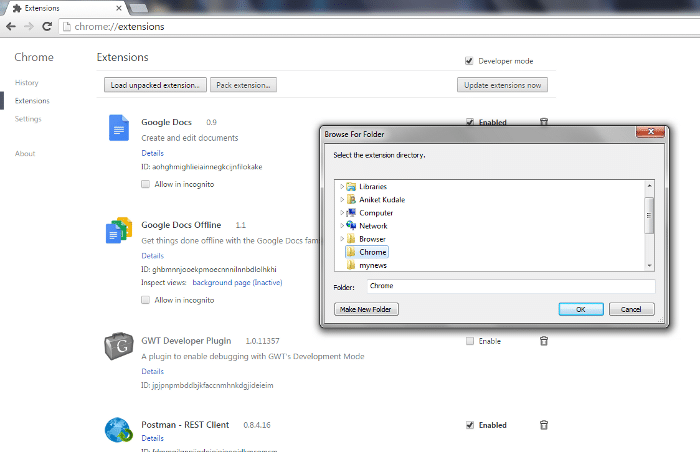Click Update extensions now button
This screenshot has width=700, height=452.
pos(502,85)
